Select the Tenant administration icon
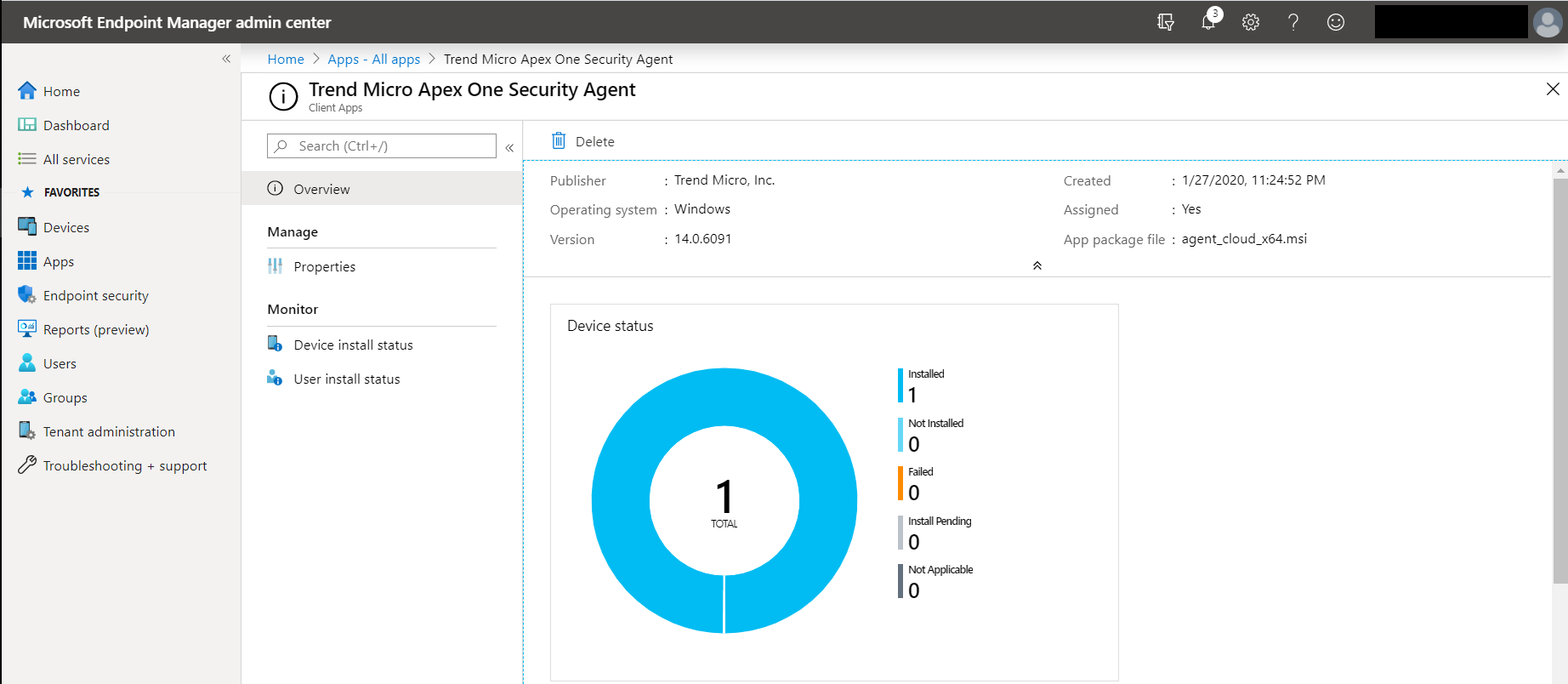Image resolution: width=1568 pixels, height=684 pixels. 27,430
